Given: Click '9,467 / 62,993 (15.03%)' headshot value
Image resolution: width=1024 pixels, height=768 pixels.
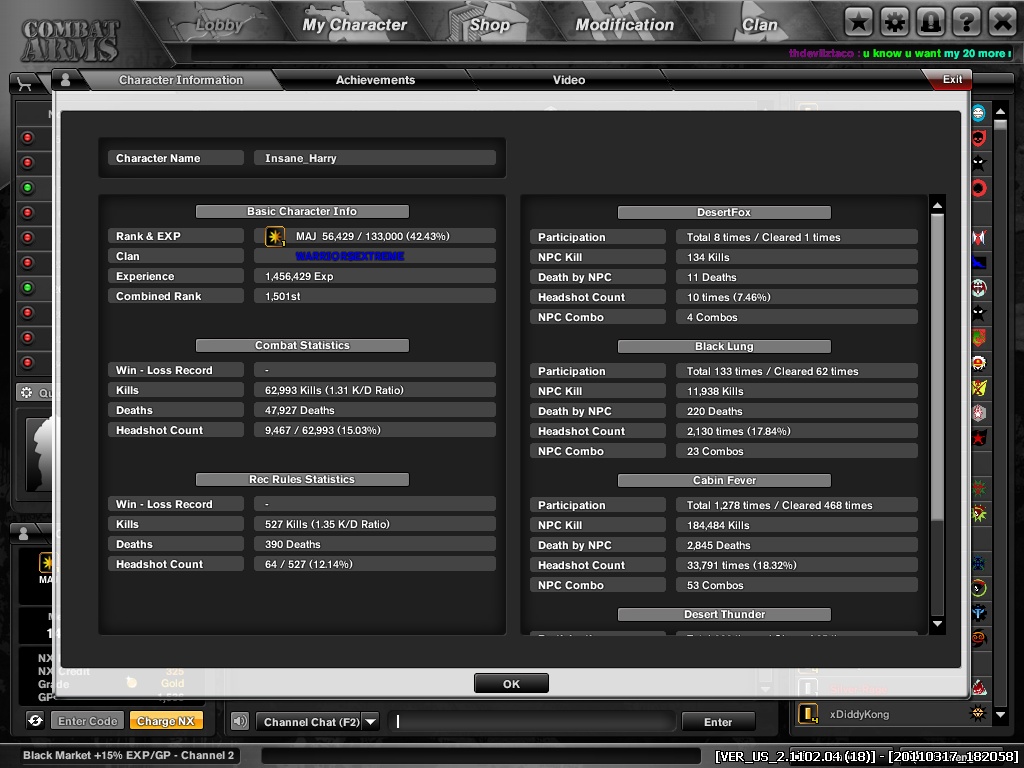Looking at the screenshot, I should pyautogui.click(x=323, y=430).
